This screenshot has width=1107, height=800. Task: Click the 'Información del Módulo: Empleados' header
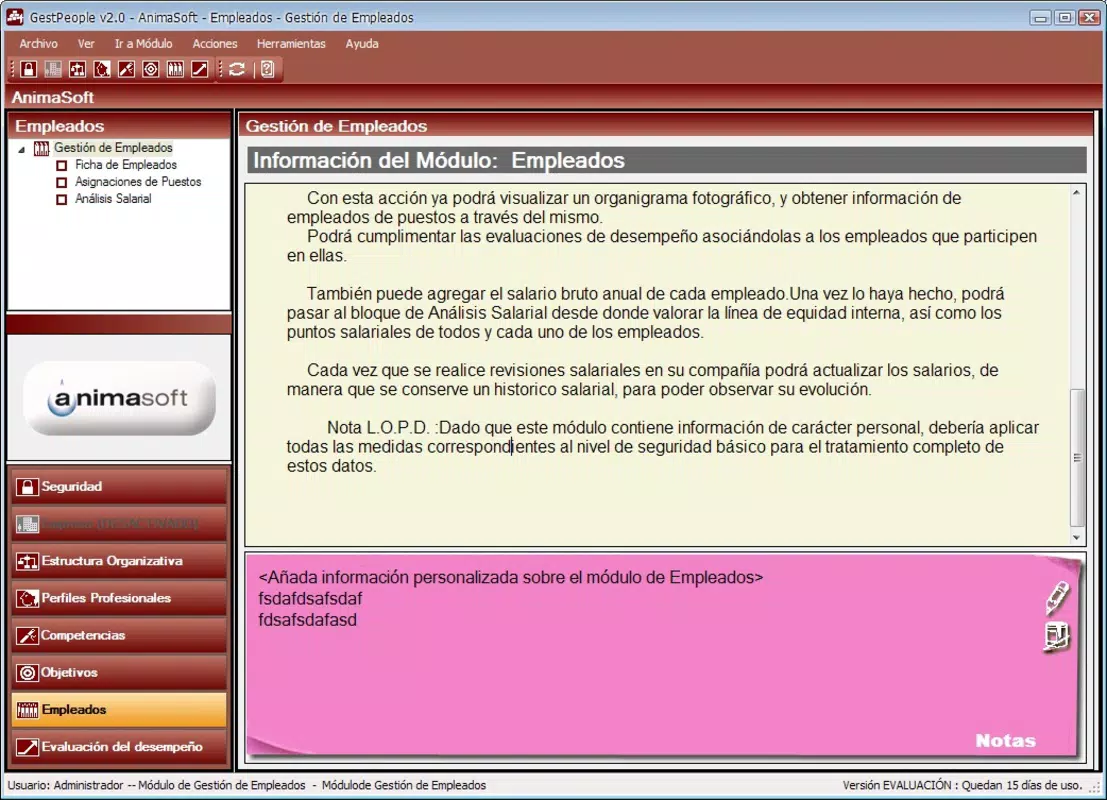(x=666, y=160)
